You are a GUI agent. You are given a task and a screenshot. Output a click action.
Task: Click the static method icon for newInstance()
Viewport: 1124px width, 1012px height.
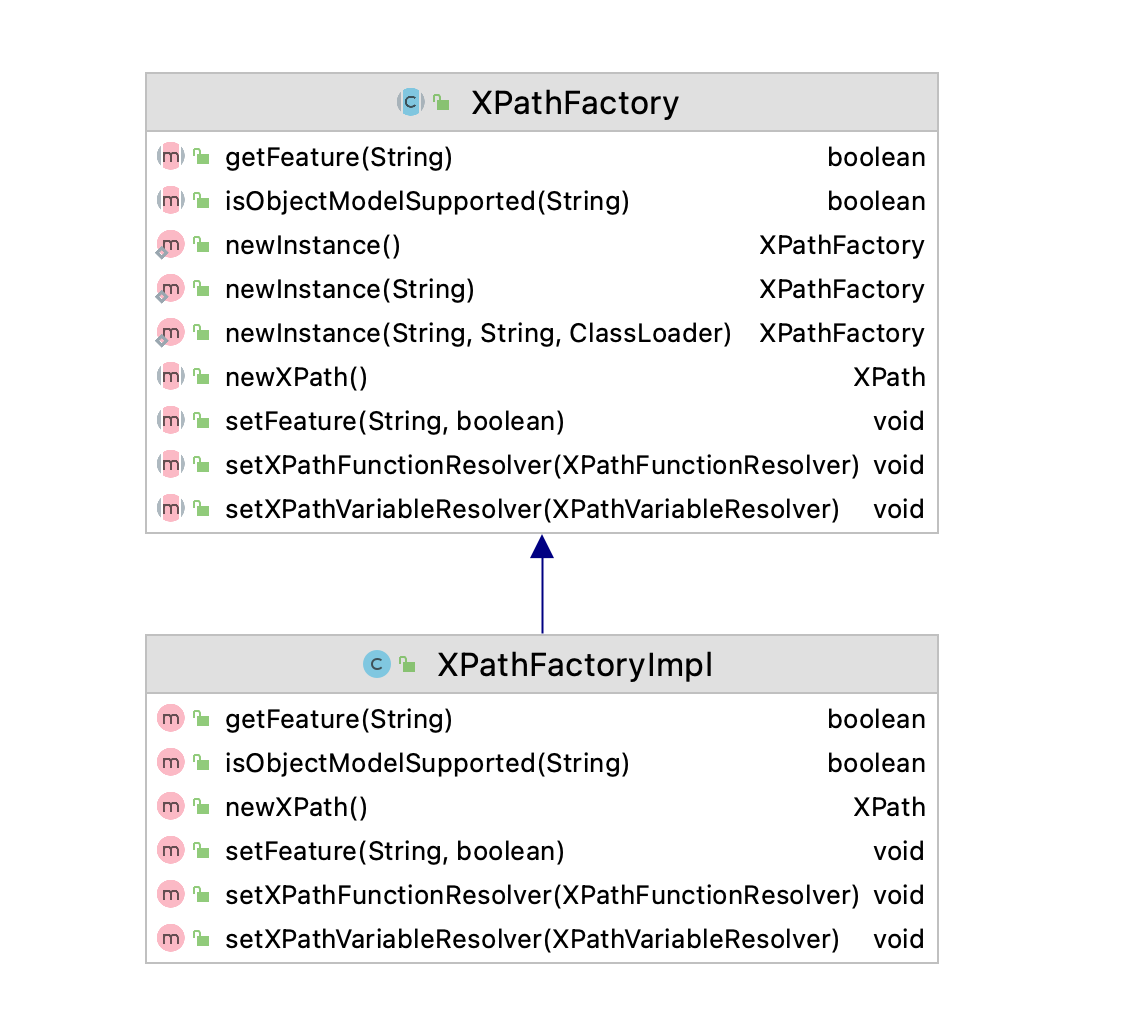tap(171, 245)
